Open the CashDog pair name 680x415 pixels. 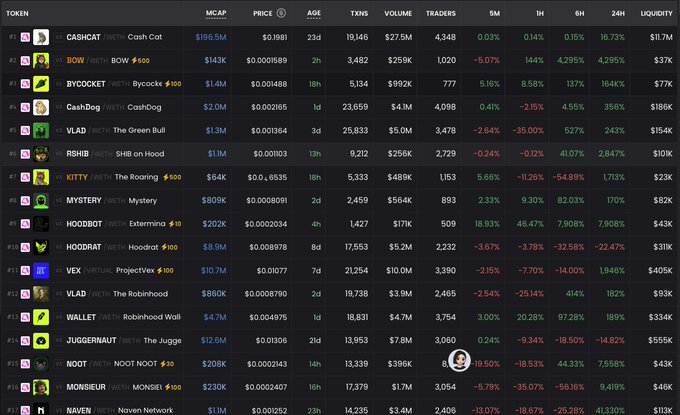(114, 107)
